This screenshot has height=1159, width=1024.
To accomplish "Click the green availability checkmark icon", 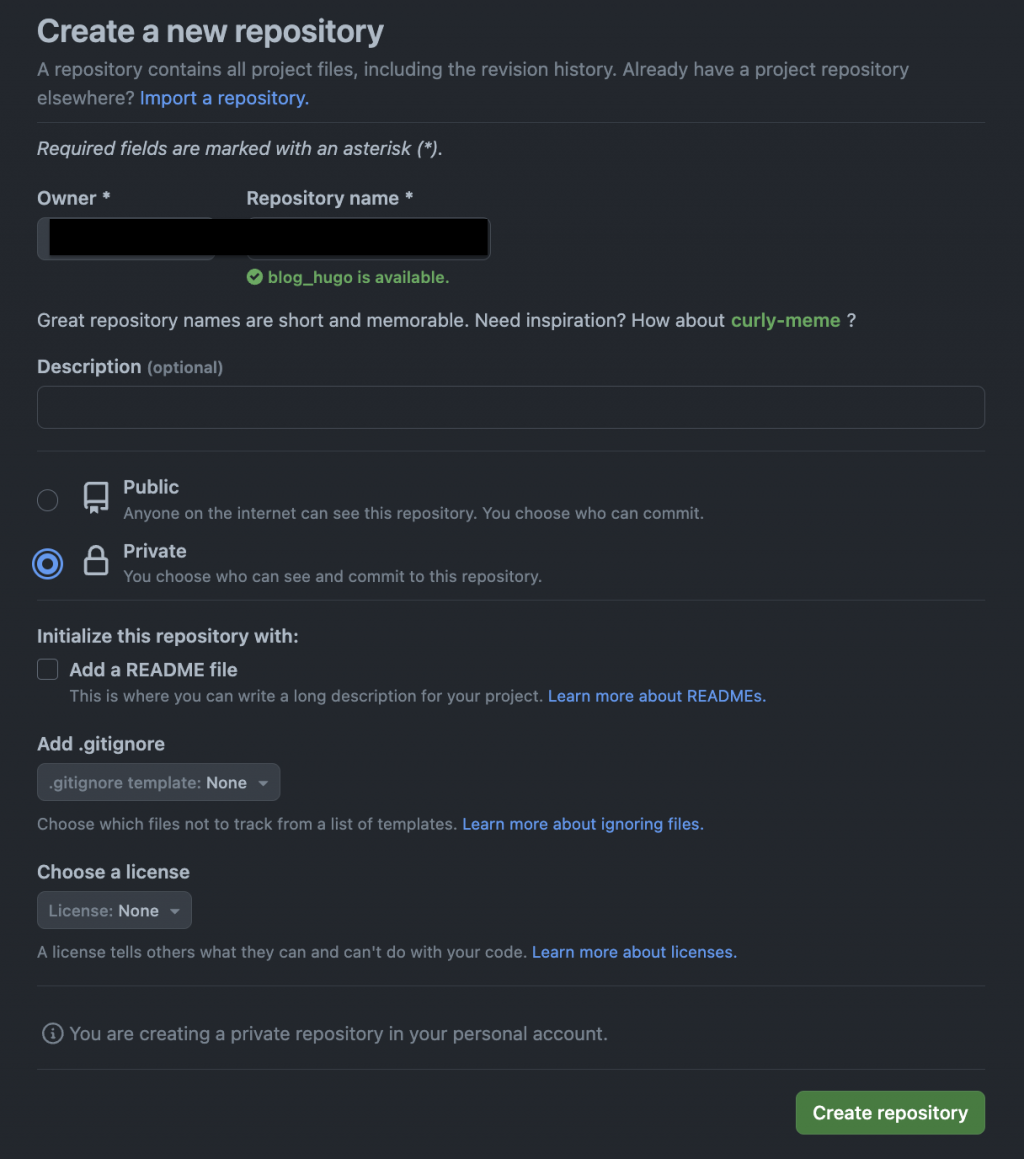I will click(x=255, y=277).
